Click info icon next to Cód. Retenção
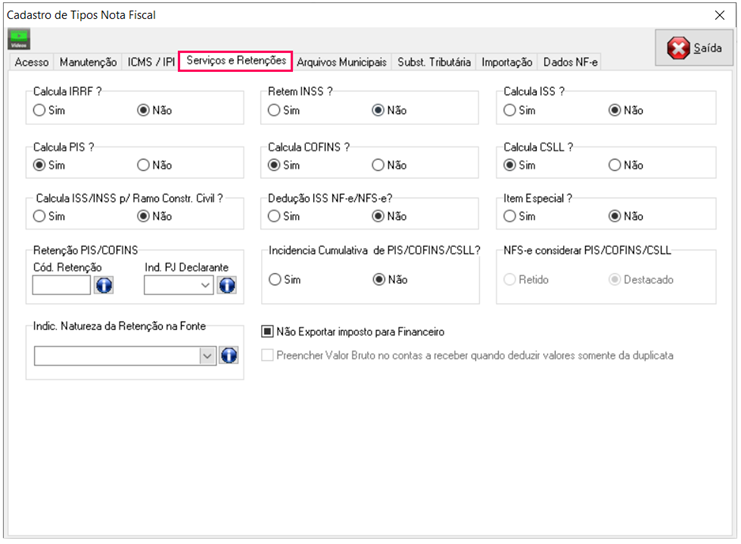741x544 pixels. 104,285
